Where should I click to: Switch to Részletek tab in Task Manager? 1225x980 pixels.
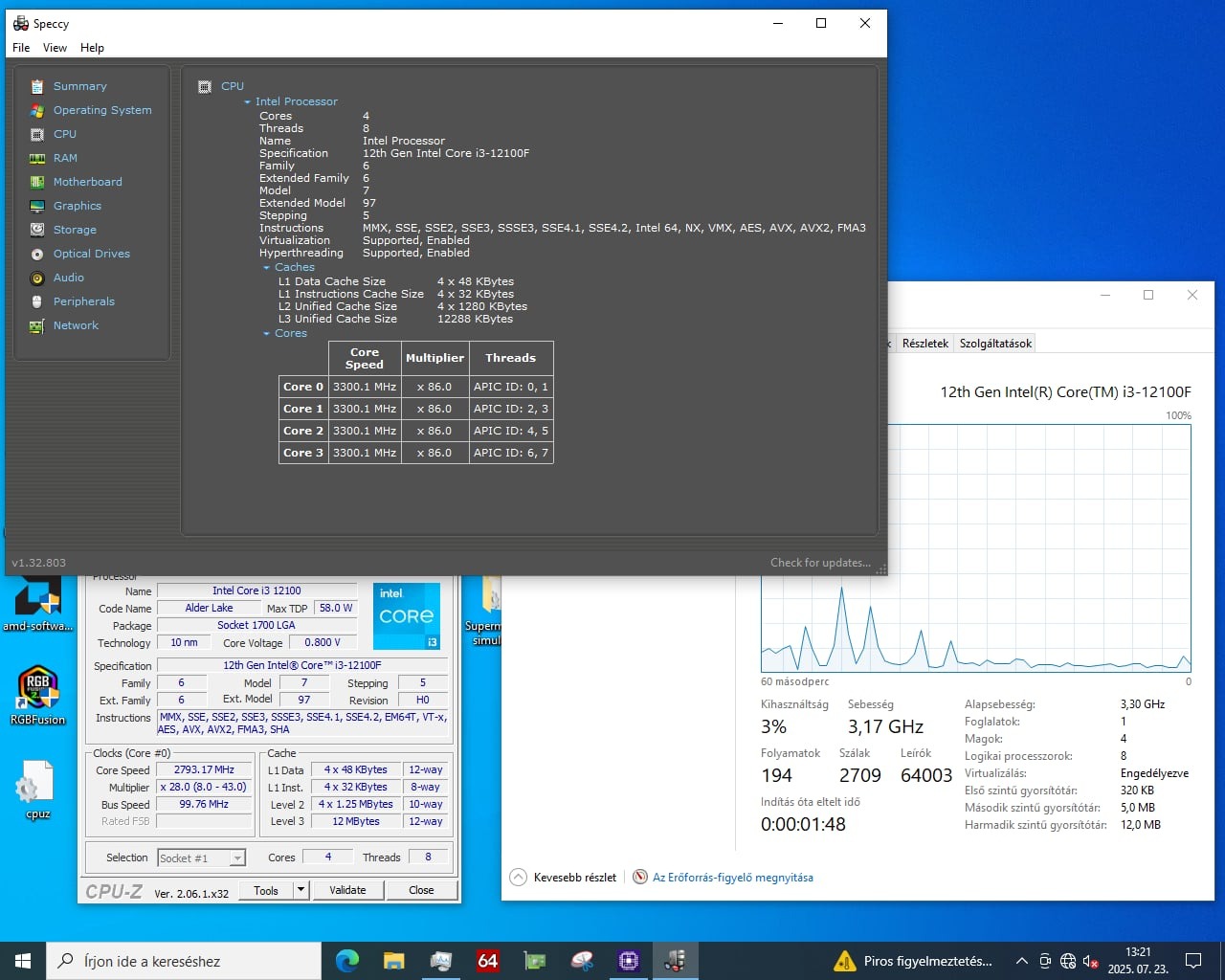924,343
